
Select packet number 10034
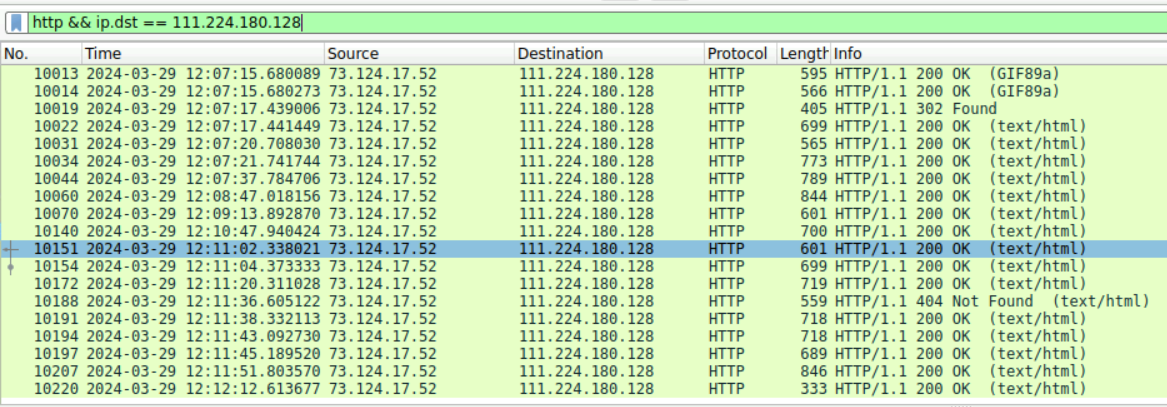pyautogui.click(x=584, y=161)
